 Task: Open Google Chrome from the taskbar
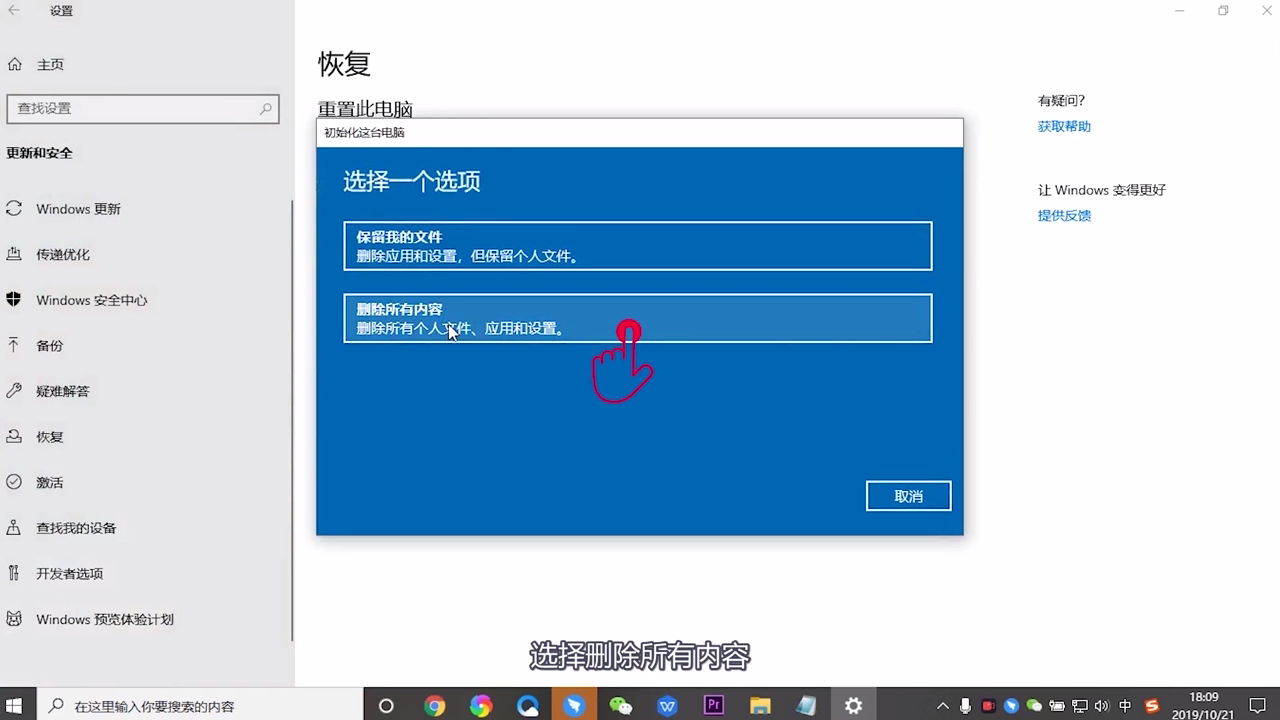point(435,704)
